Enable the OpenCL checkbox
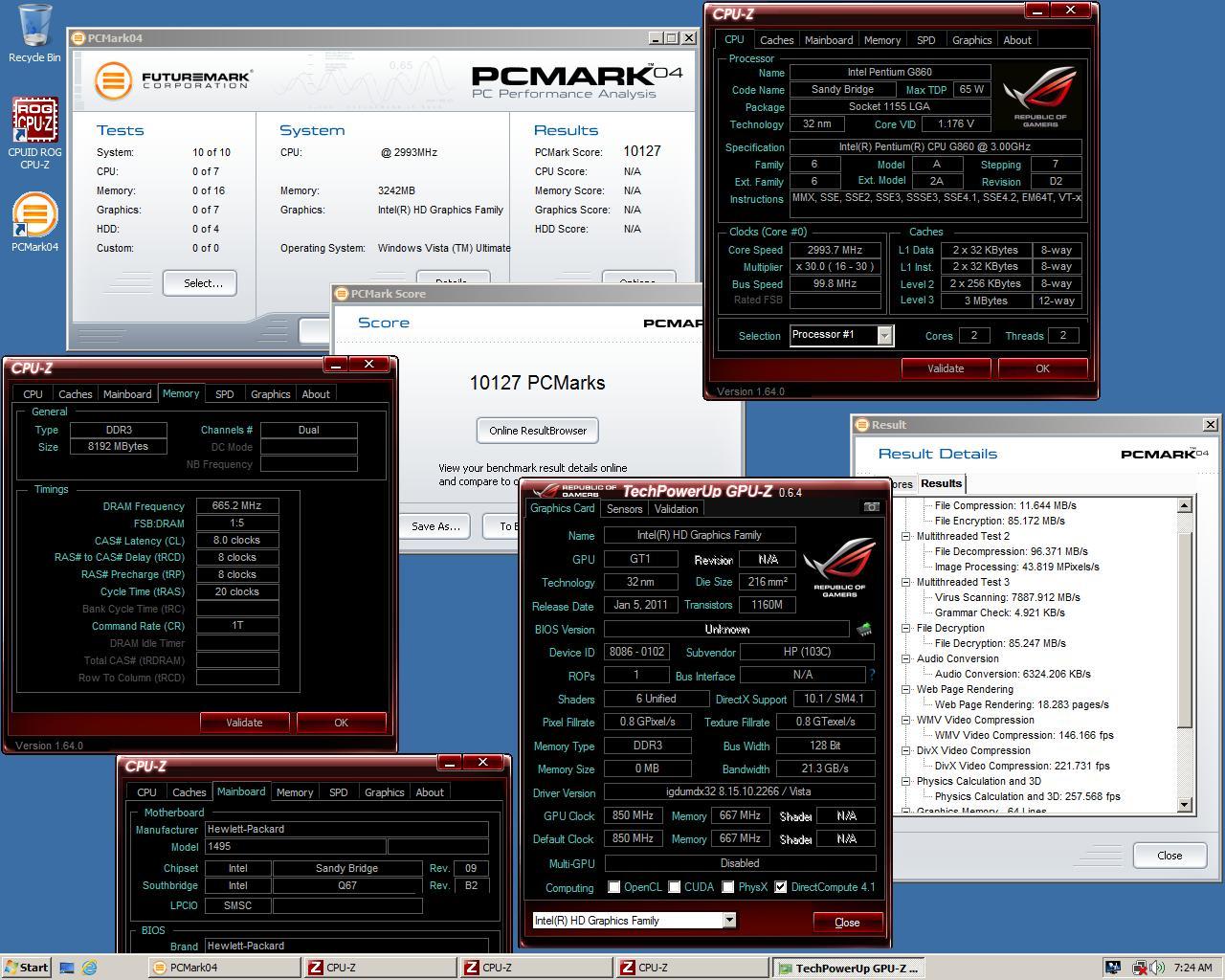 click(x=614, y=887)
